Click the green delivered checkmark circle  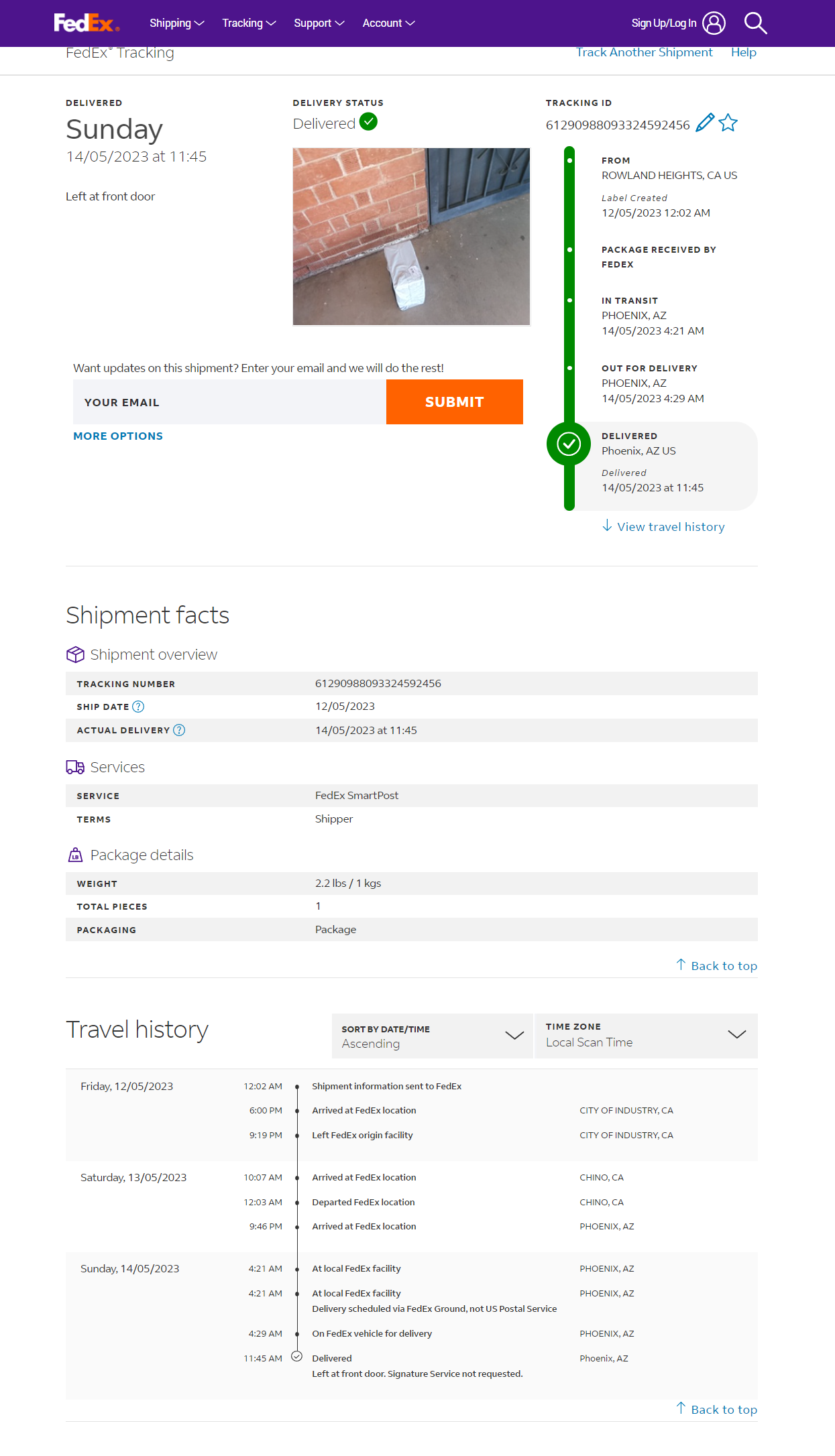pos(569,444)
